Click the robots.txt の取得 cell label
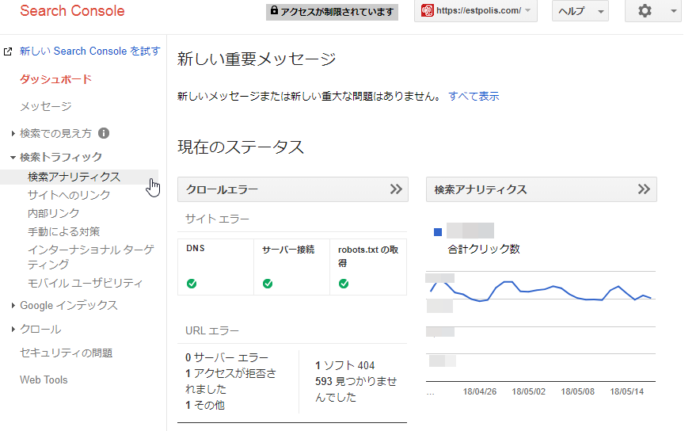700x431 pixels. (x=368, y=256)
